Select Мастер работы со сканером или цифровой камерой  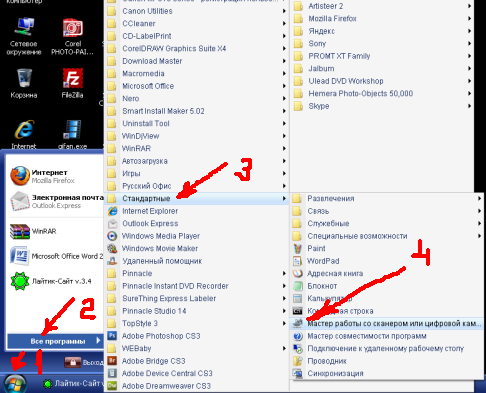387,323
